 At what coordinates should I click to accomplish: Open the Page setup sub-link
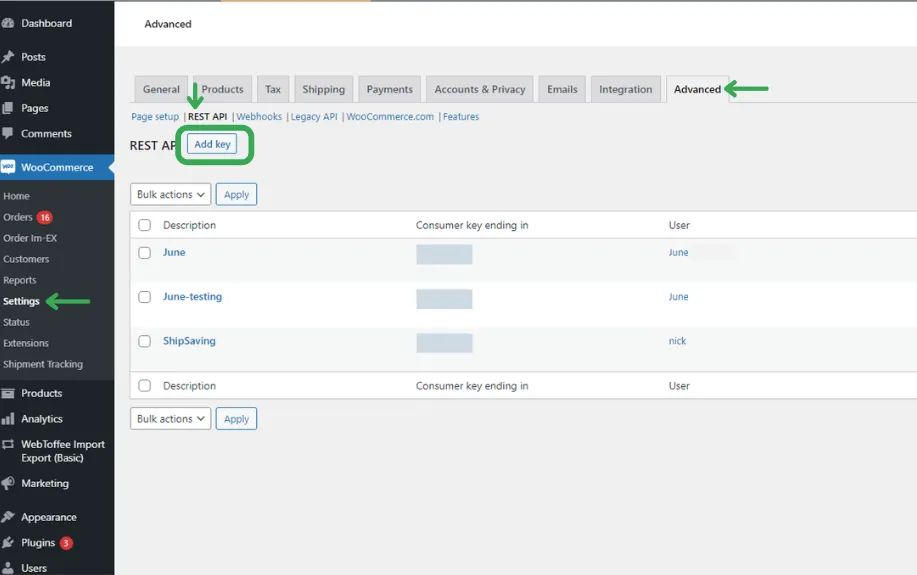coord(155,116)
